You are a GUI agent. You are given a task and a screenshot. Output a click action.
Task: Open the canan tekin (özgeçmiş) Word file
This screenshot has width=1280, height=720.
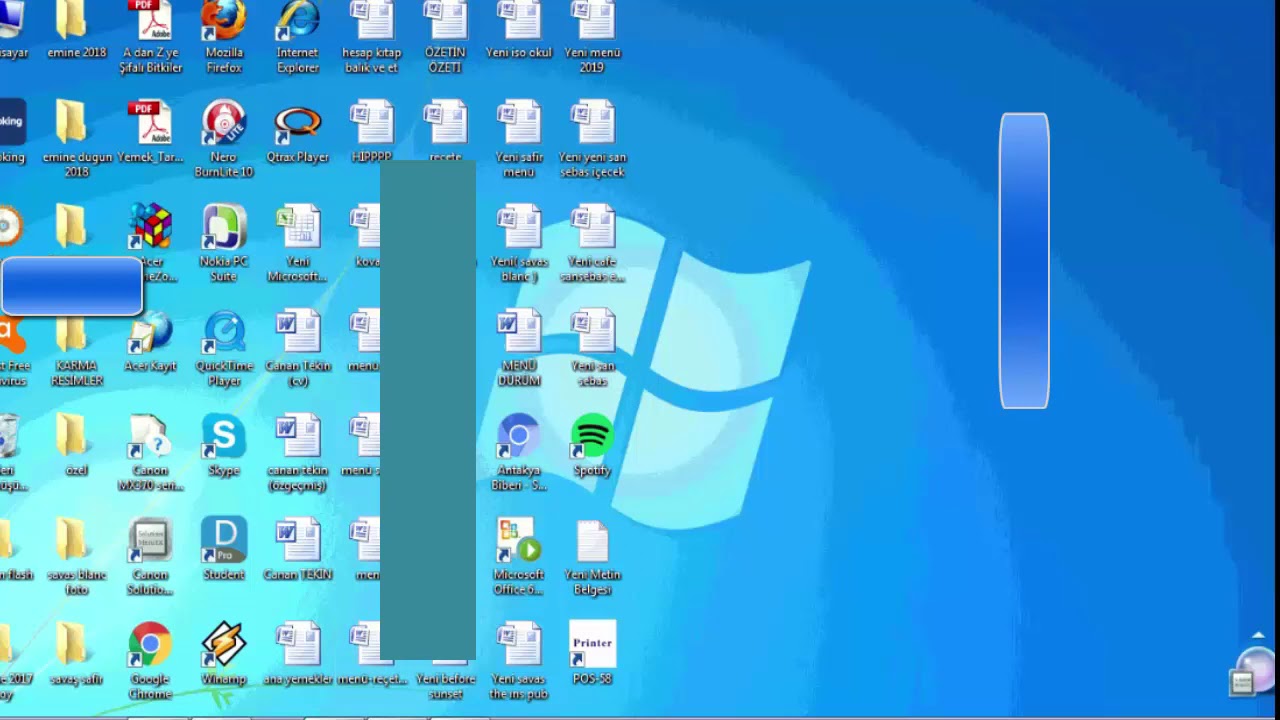click(298, 452)
